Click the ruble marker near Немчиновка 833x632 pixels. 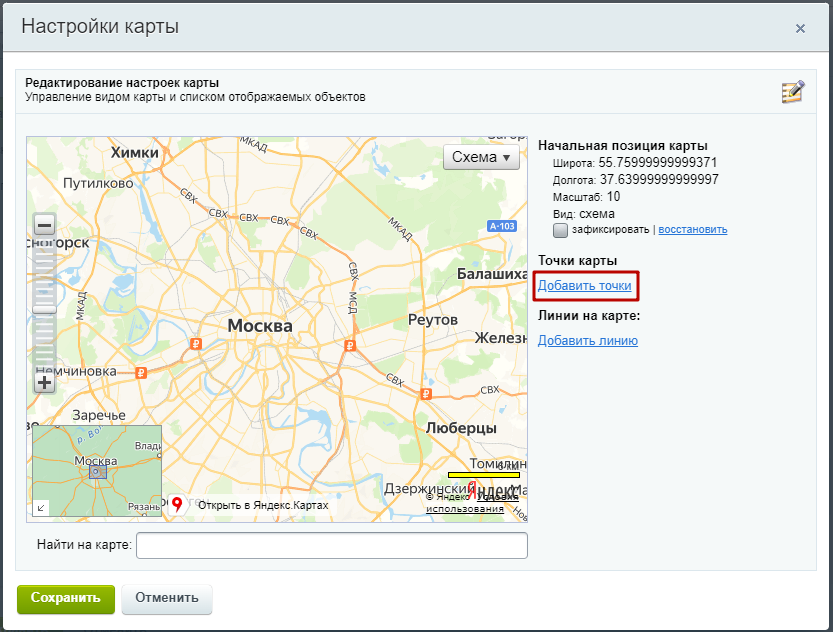[141, 373]
